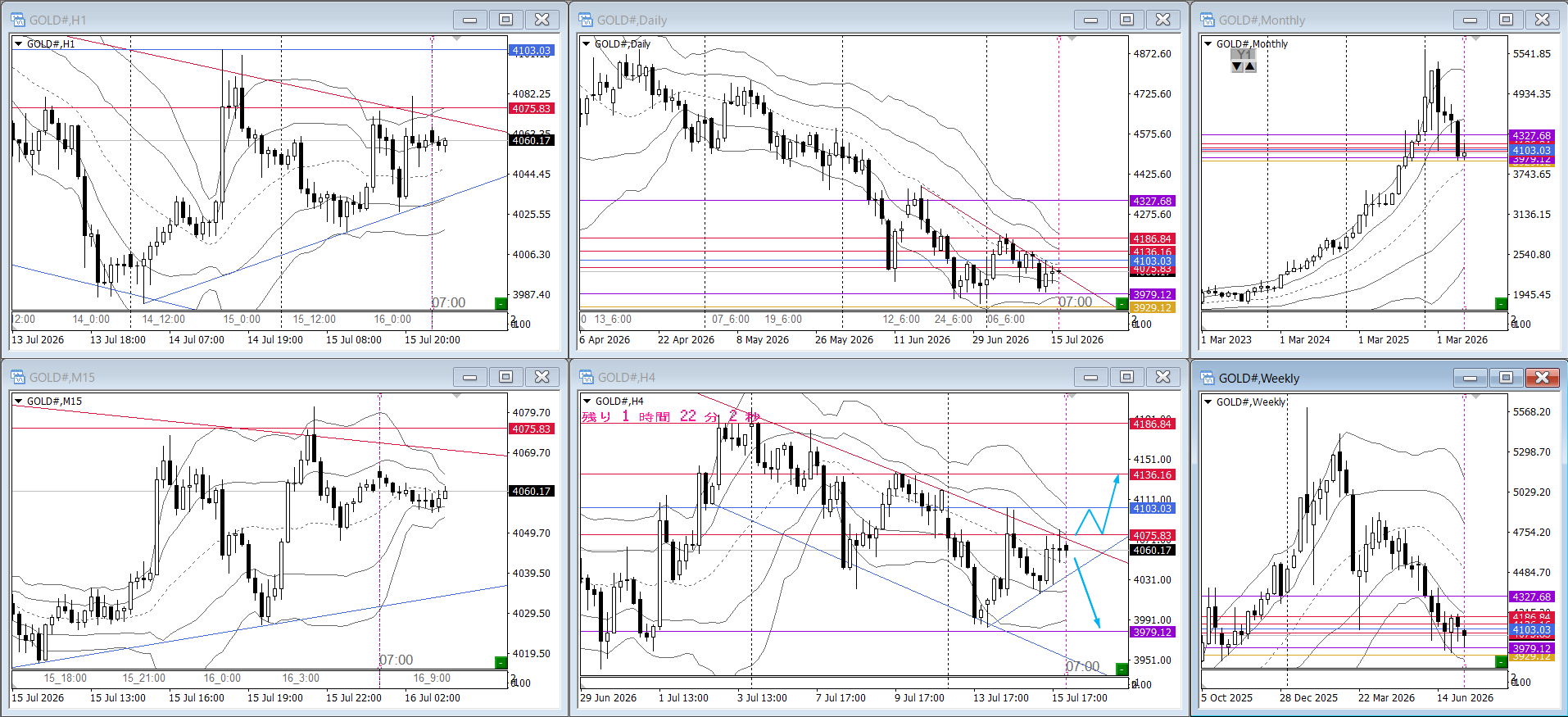Click the 07:00 time label on the M15 chart
The width and height of the screenshot is (1568, 717).
tap(396, 660)
